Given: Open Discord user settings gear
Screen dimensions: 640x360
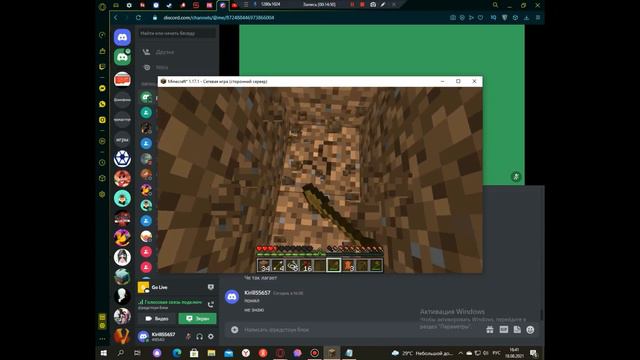Looking at the screenshot, I should pyautogui.click(x=211, y=336).
